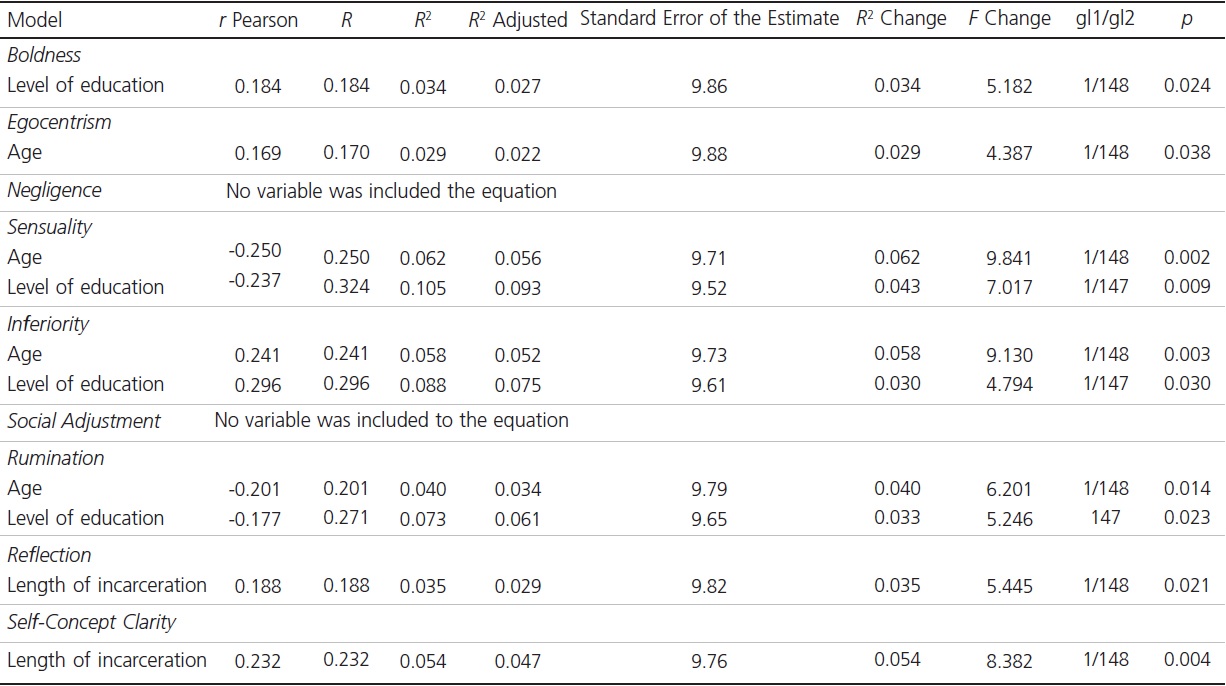Click the 'Sensuality' section heading
The image size is (1226, 686).
pos(49,227)
